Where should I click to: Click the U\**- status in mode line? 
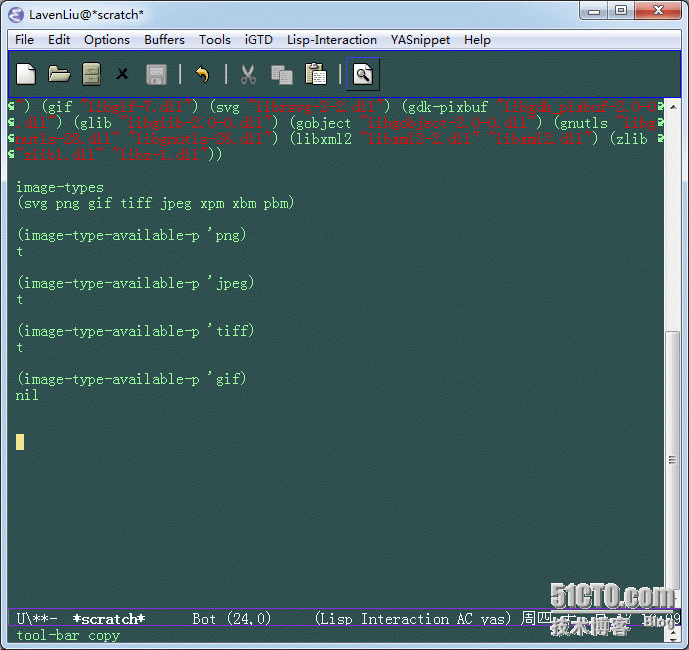pyautogui.click(x=37, y=619)
